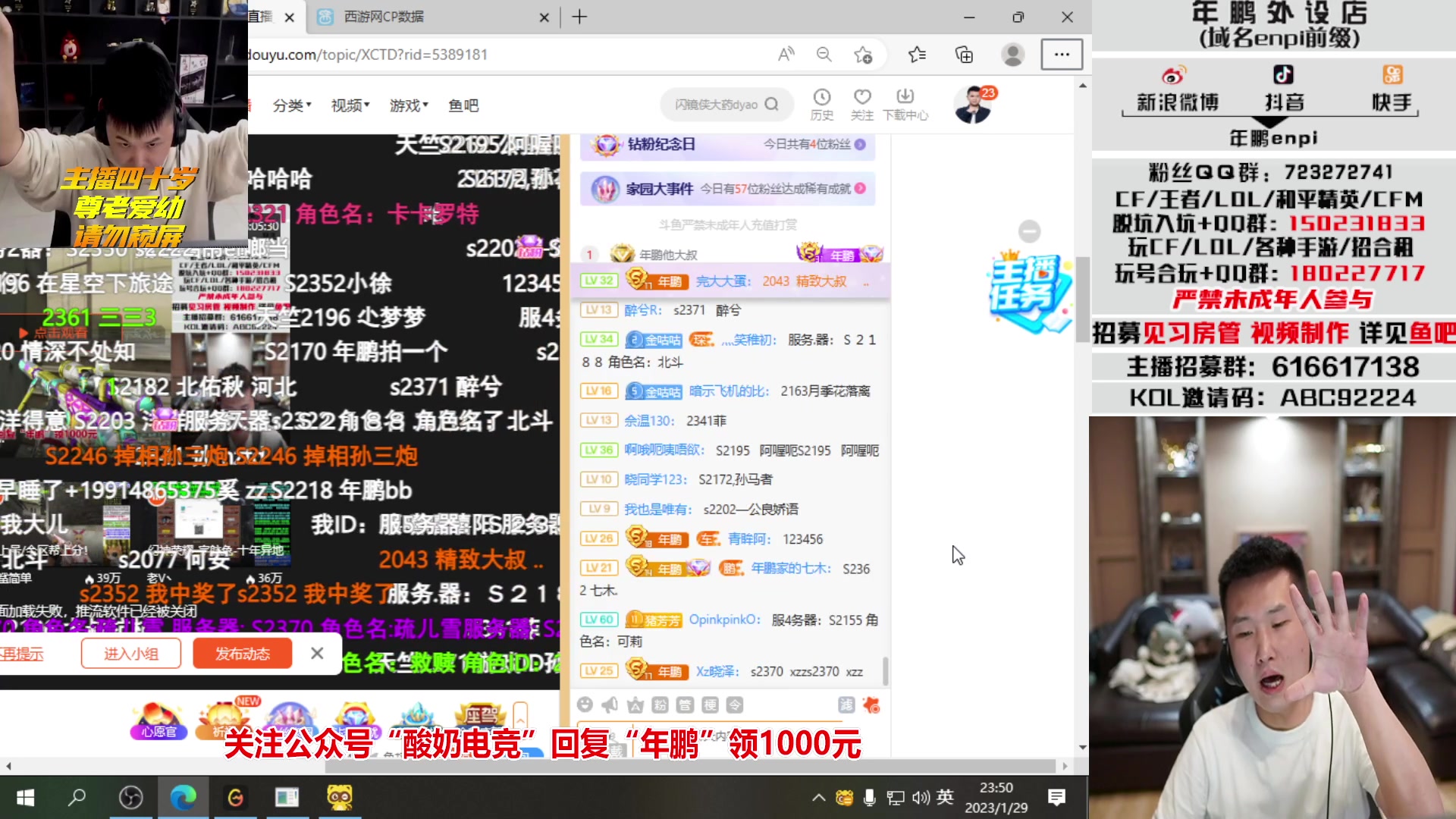The width and height of the screenshot is (1456, 819).
Task: Click the 进入小组 button
Action: pos(131,654)
